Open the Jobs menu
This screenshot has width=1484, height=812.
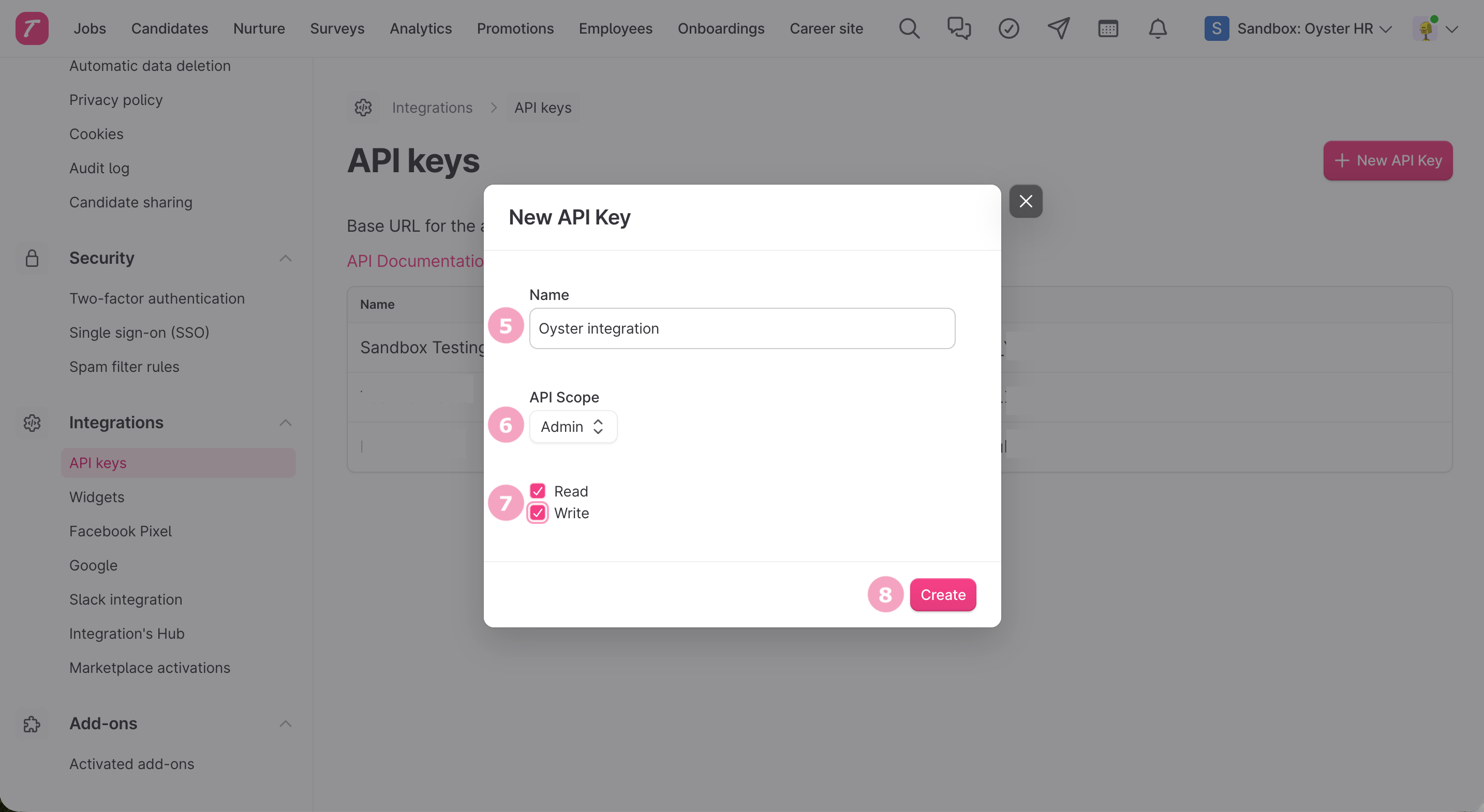click(x=90, y=28)
